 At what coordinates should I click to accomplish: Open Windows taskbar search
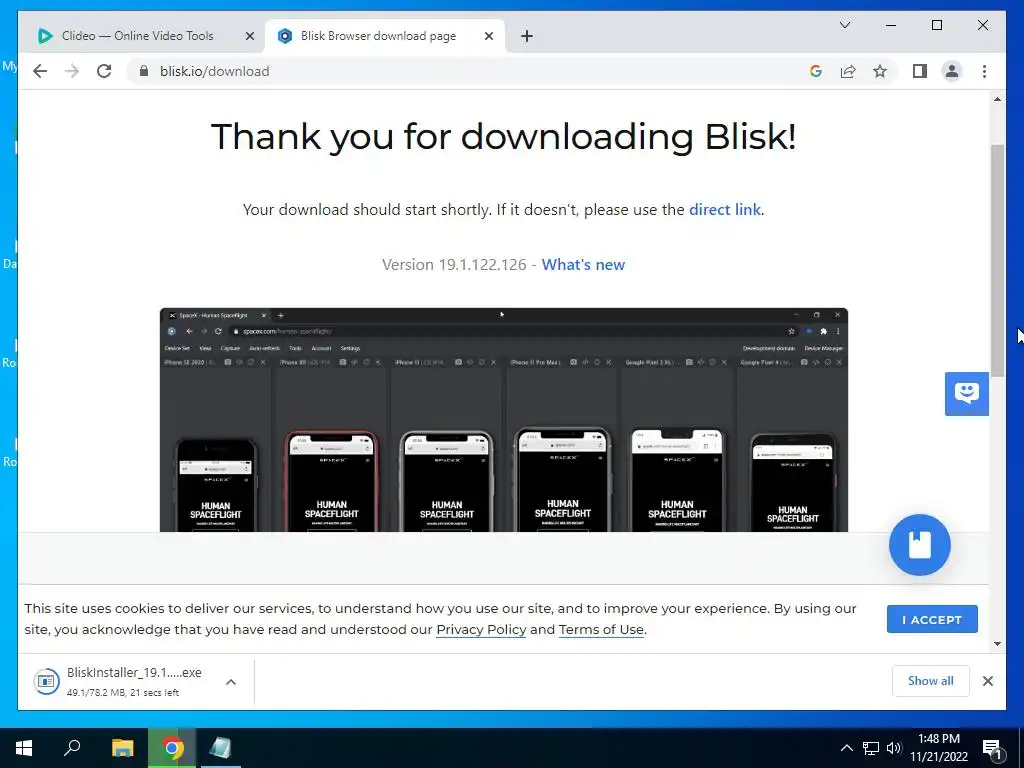click(72, 748)
